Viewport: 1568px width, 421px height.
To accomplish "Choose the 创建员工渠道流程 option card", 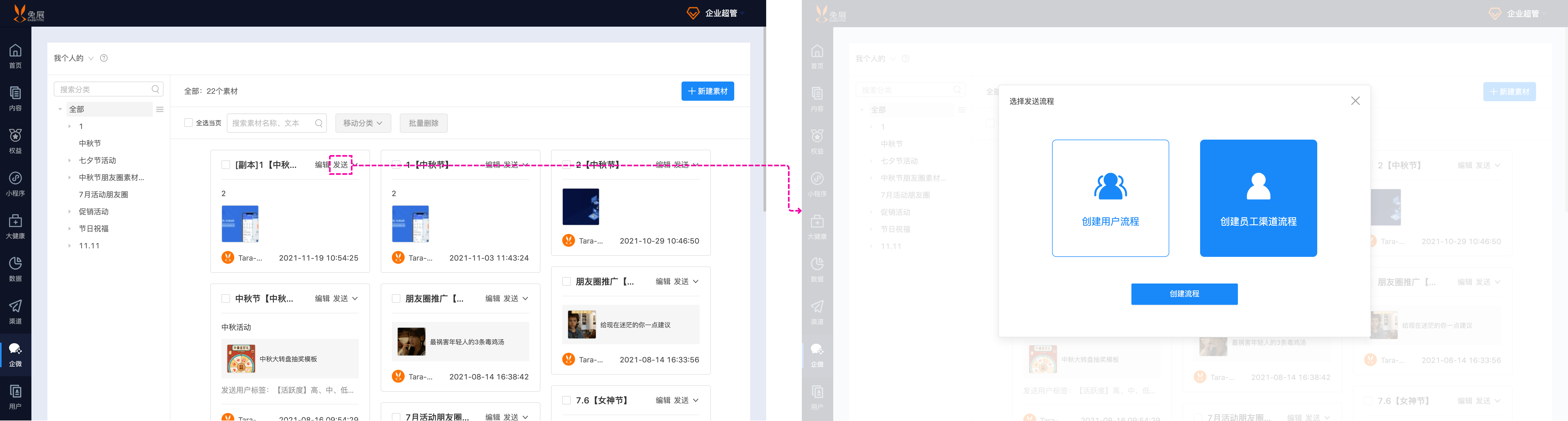I will (x=1258, y=198).
